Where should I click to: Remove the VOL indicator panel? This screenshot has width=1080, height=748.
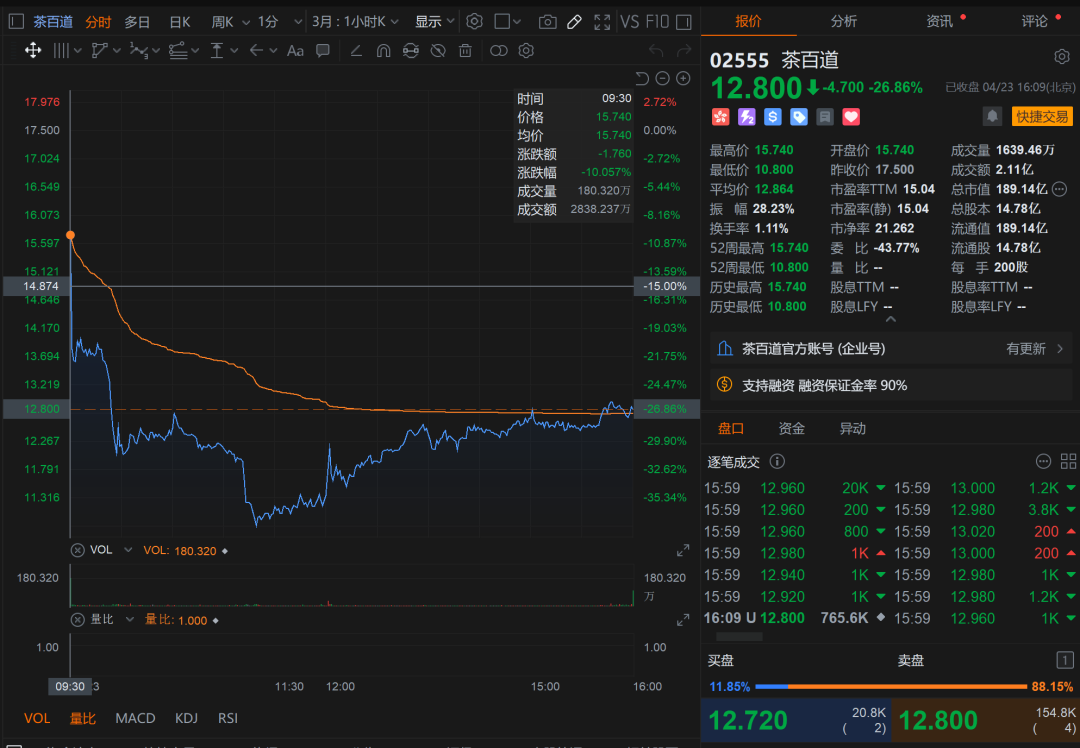pyautogui.click(x=78, y=550)
